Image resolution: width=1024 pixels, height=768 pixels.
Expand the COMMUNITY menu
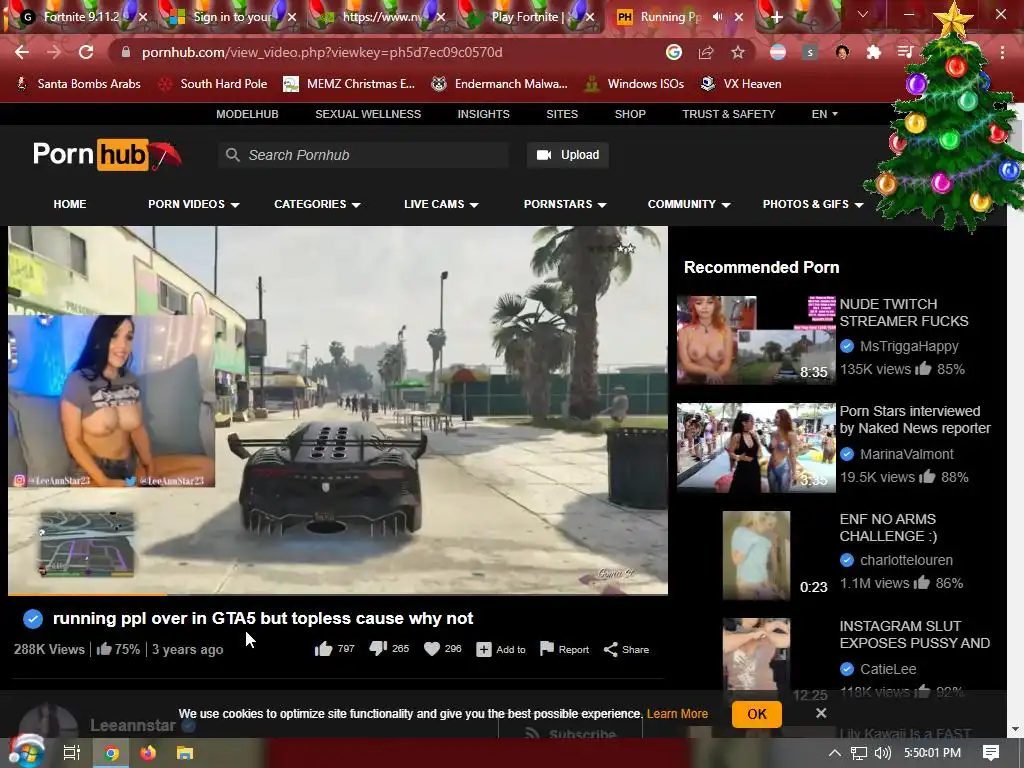tap(689, 204)
